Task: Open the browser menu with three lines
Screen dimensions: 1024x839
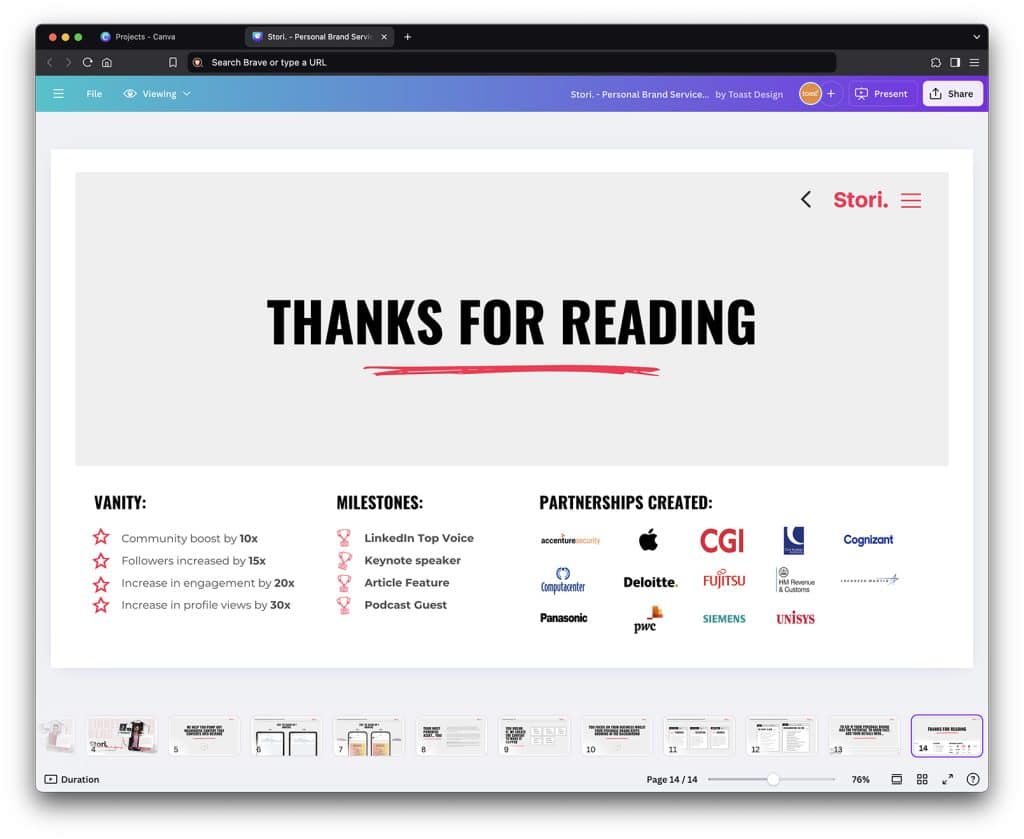Action: [975, 62]
